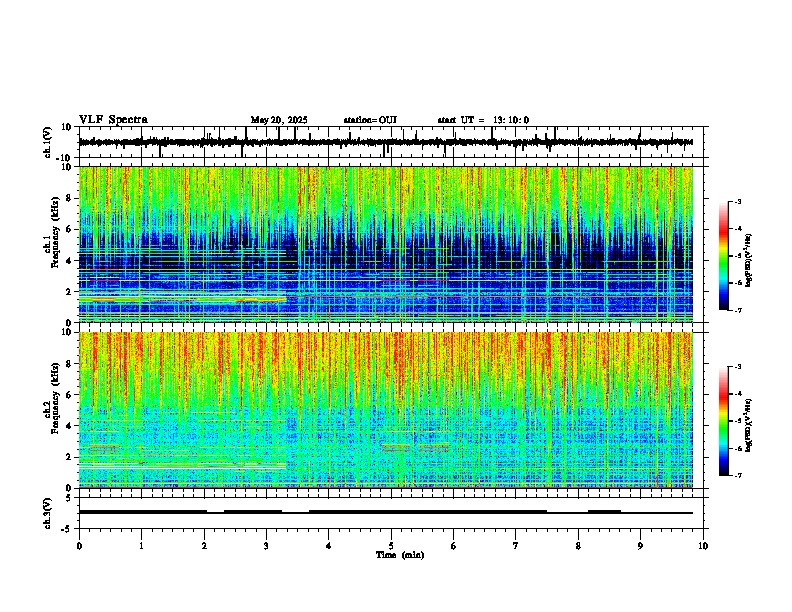Click the ch.1 spectrogram plot area
Viewport: 792px width, 612px height.
coord(386,244)
